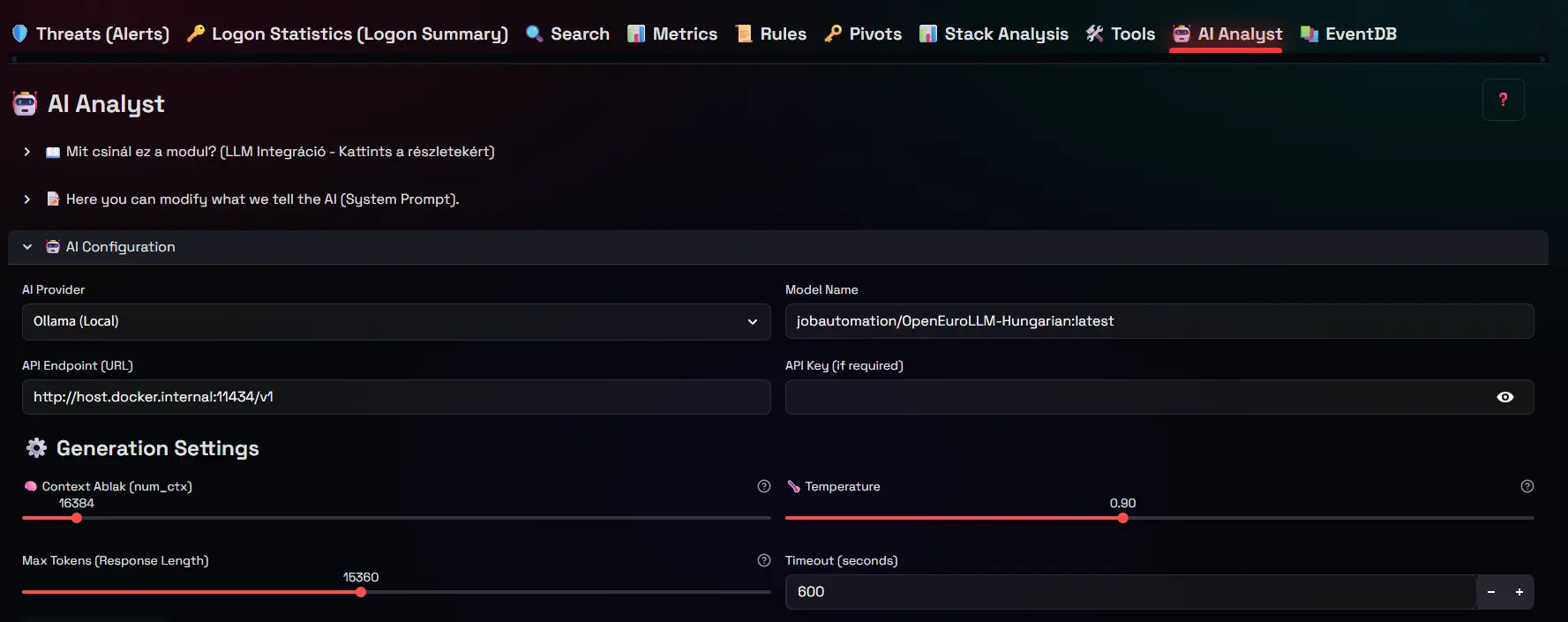1568x622 pixels.
Task: Click the AI Analyst robot icon in heading
Action: click(x=25, y=104)
